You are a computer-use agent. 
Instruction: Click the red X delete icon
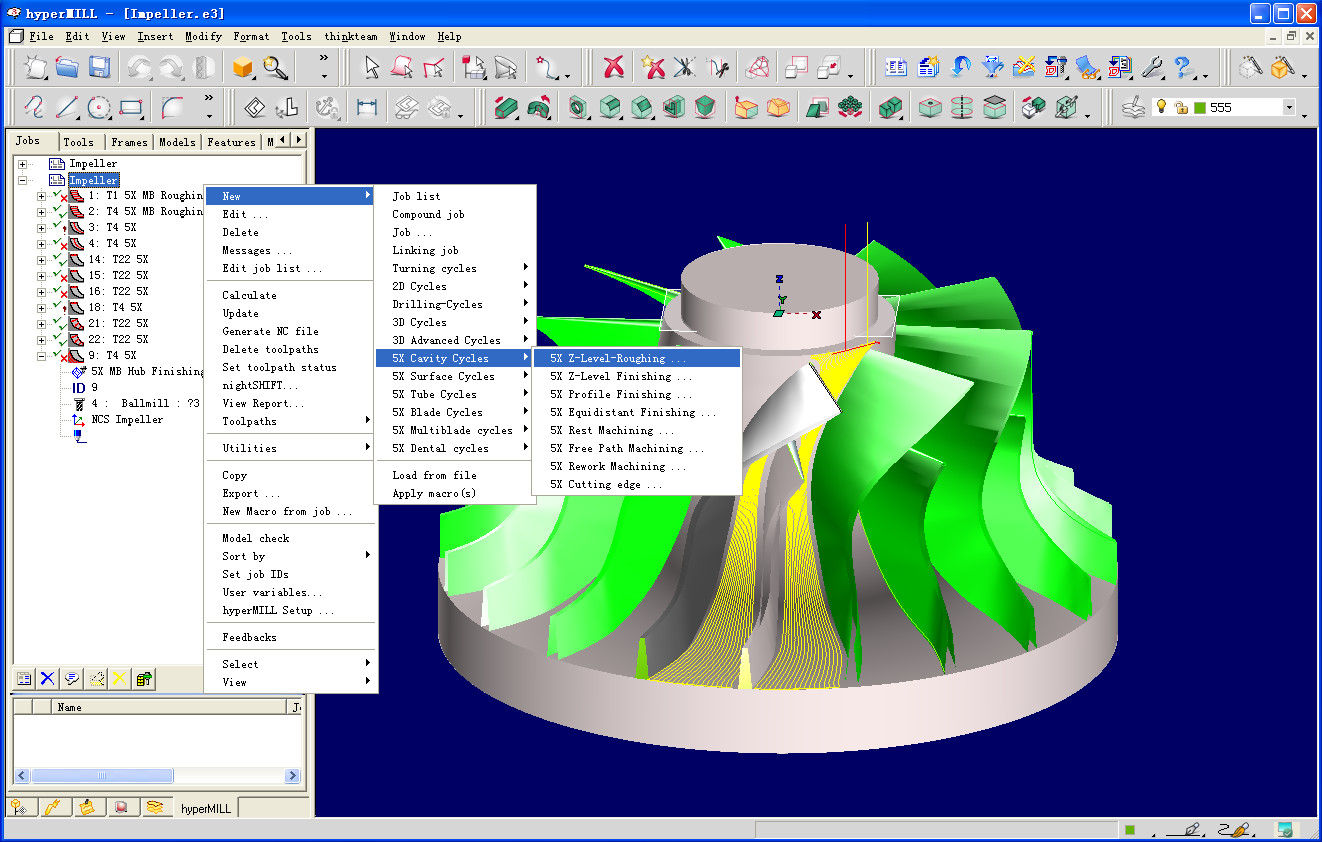613,67
